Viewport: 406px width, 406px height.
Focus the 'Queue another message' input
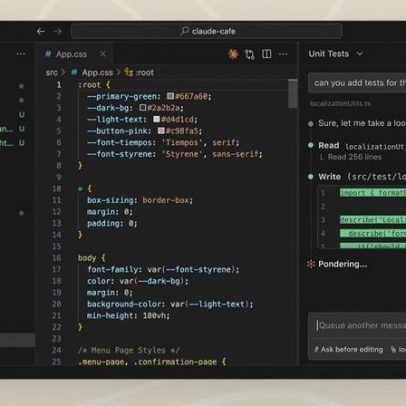pos(361,325)
